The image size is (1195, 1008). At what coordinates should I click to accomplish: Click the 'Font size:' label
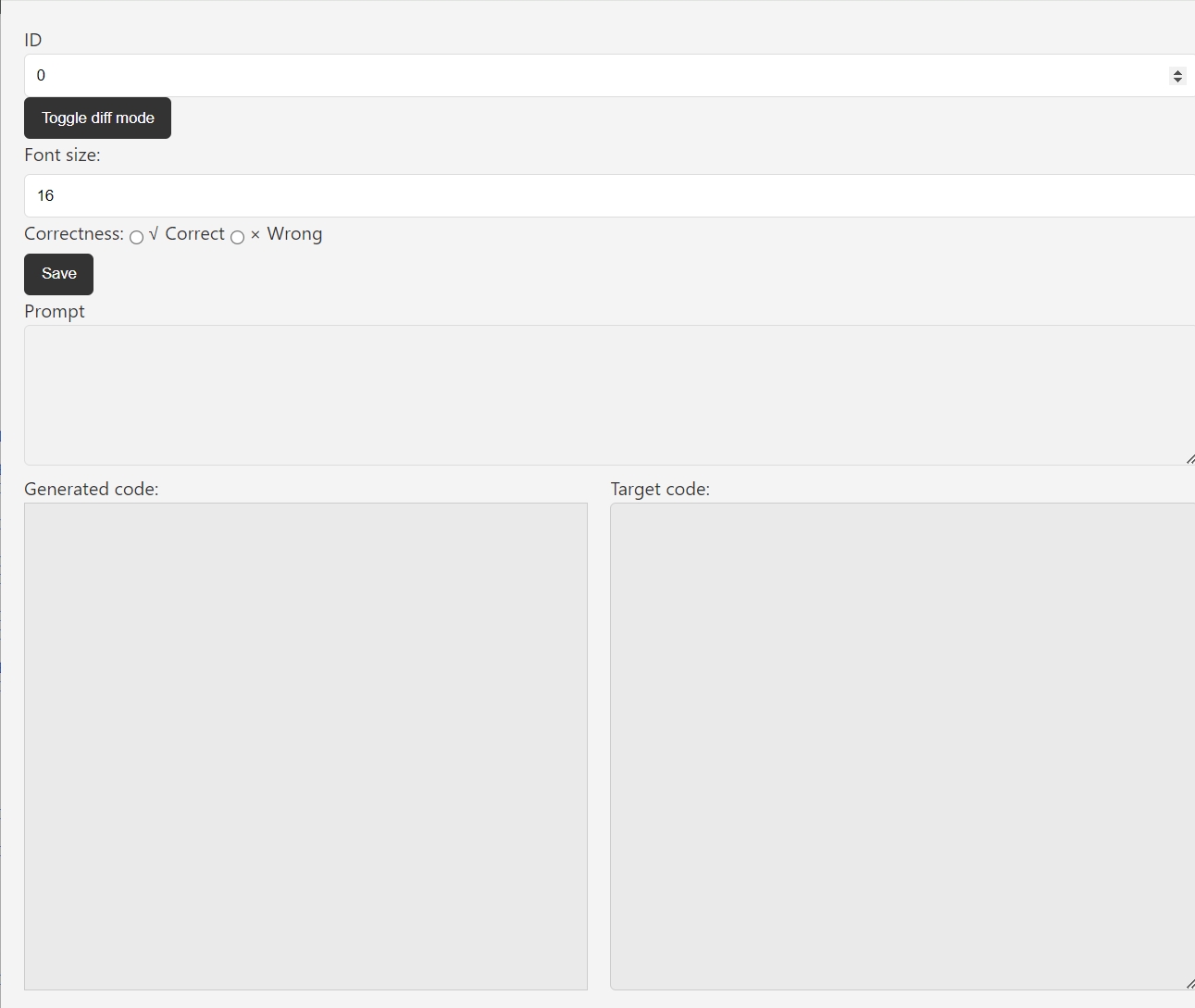point(62,155)
